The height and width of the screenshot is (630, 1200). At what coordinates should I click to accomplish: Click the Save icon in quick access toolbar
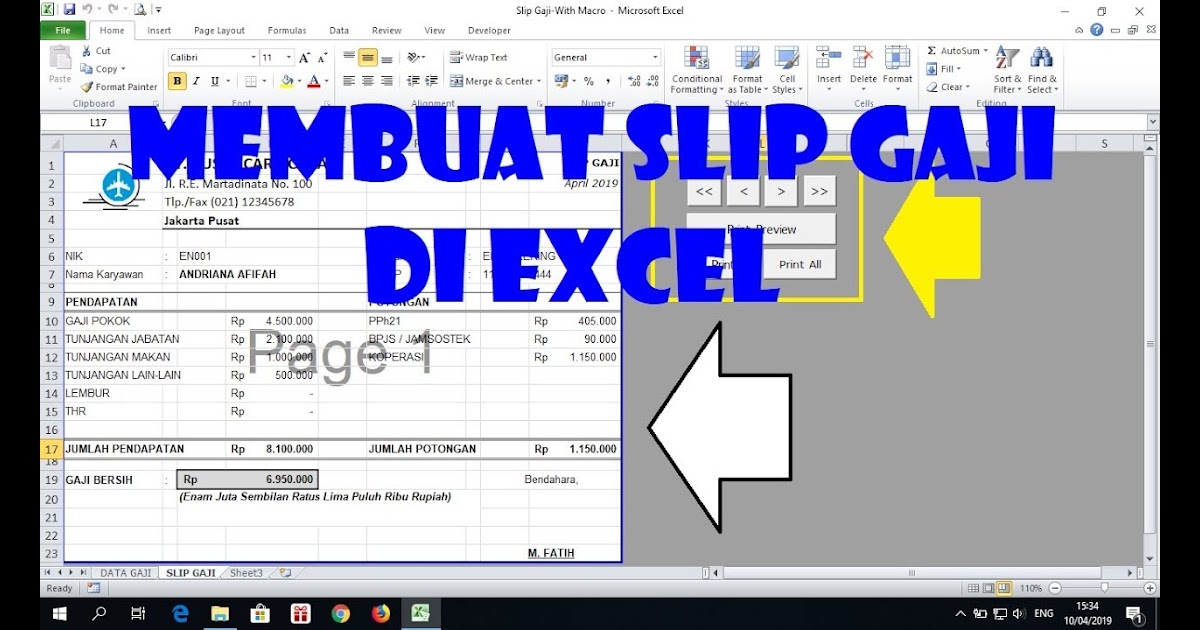tap(69, 9)
